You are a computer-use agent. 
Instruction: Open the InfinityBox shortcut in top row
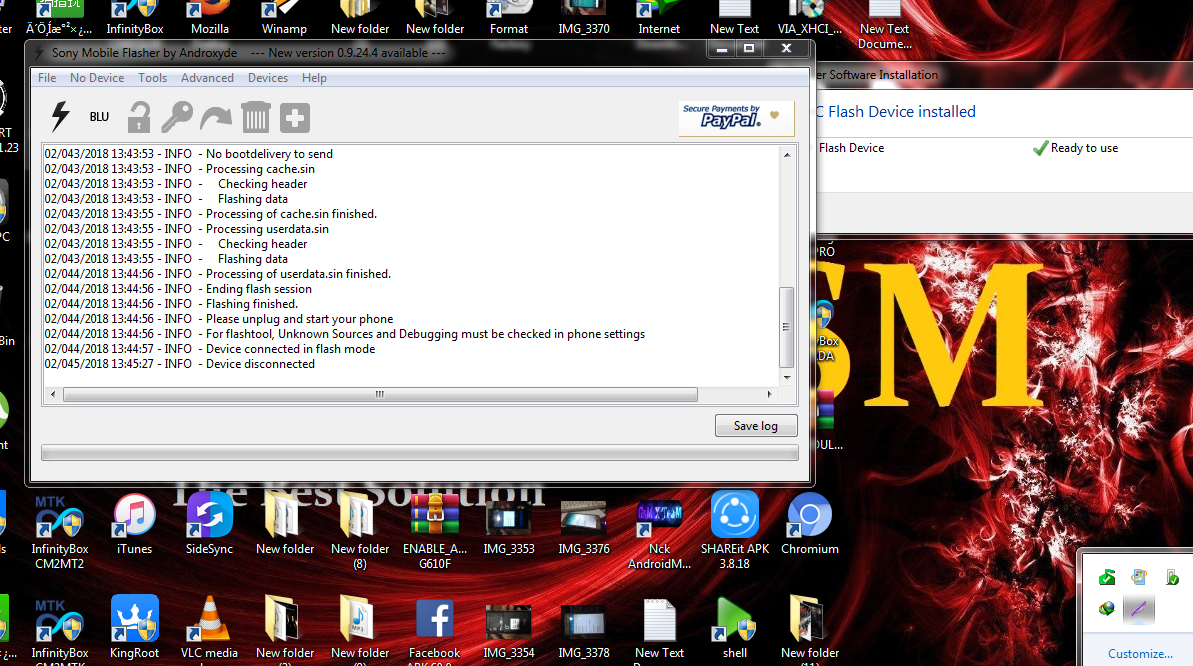135,18
